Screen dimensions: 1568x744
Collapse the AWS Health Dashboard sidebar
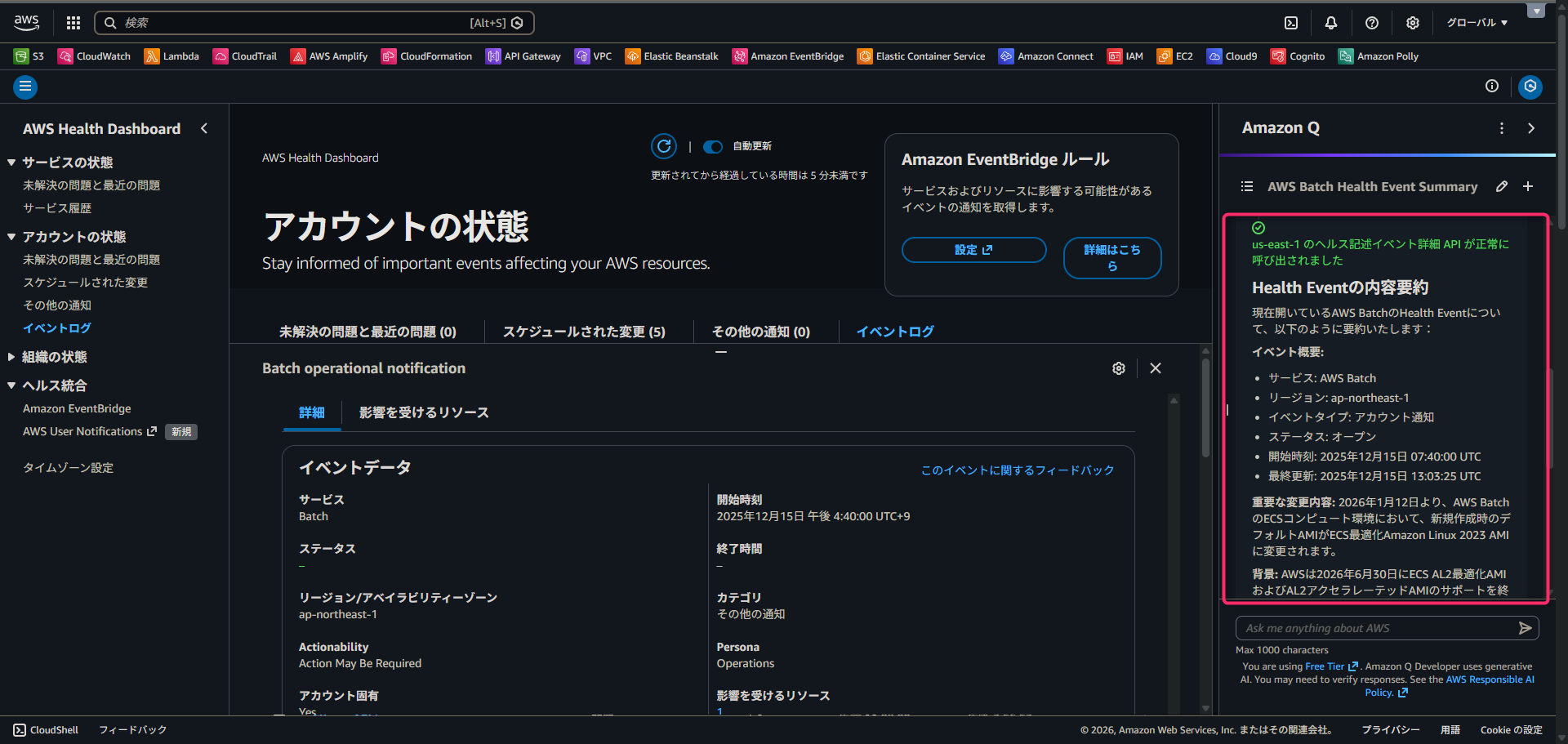[204, 128]
